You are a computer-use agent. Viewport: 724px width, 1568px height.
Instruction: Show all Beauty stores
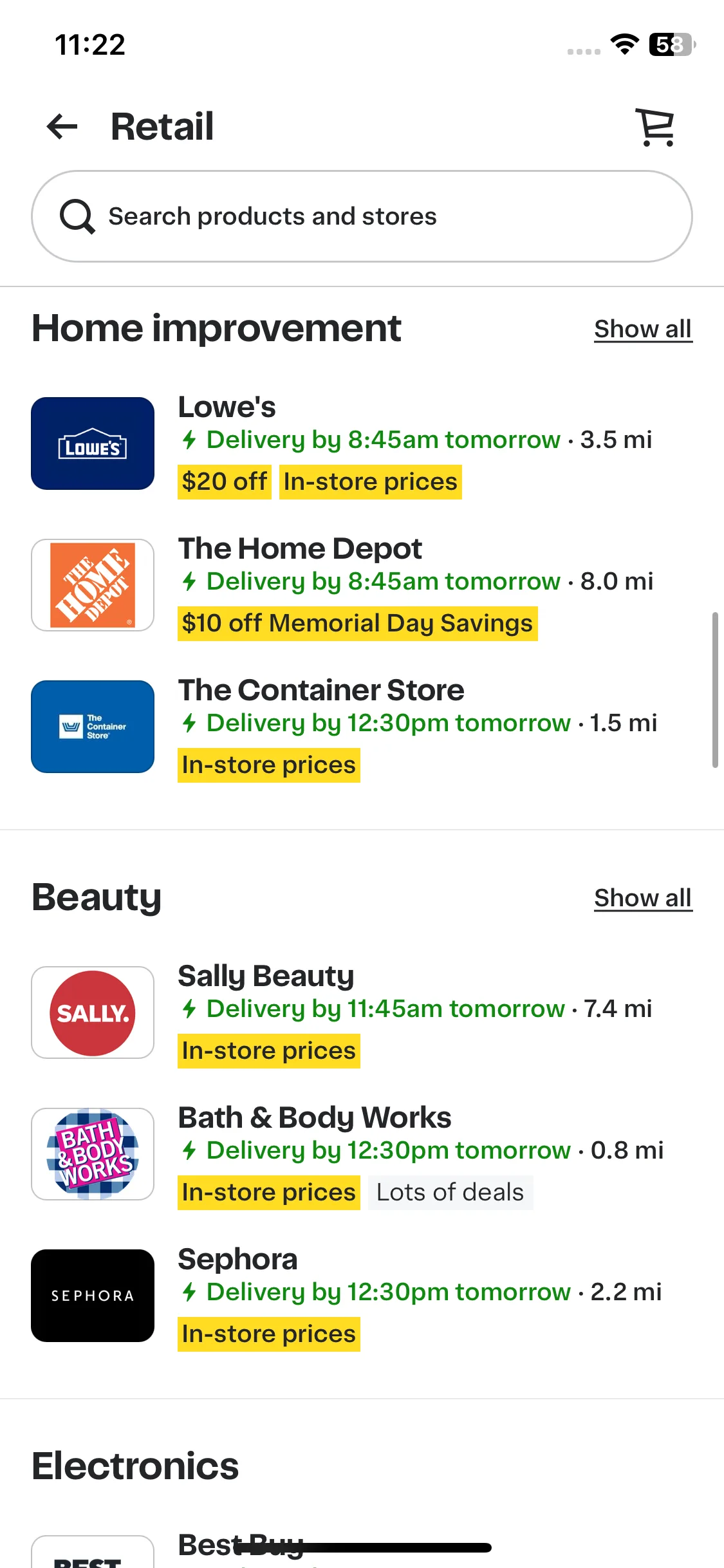(x=643, y=898)
